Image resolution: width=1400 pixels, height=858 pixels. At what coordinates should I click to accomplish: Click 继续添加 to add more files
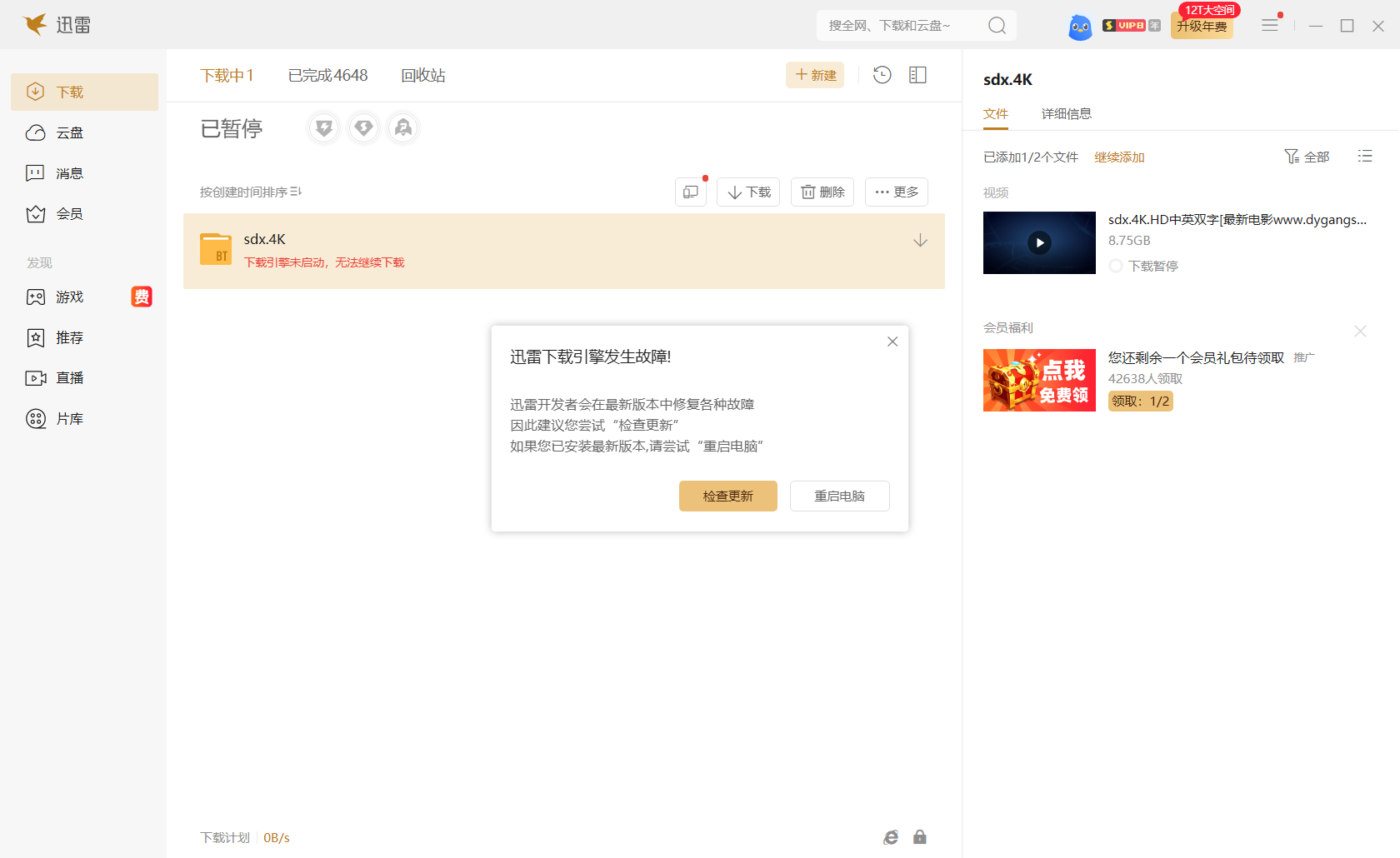1120,157
